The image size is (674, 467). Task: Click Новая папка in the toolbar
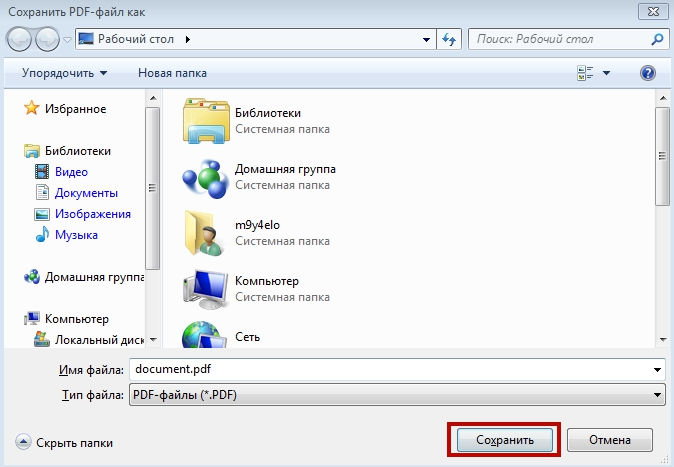[x=172, y=73]
